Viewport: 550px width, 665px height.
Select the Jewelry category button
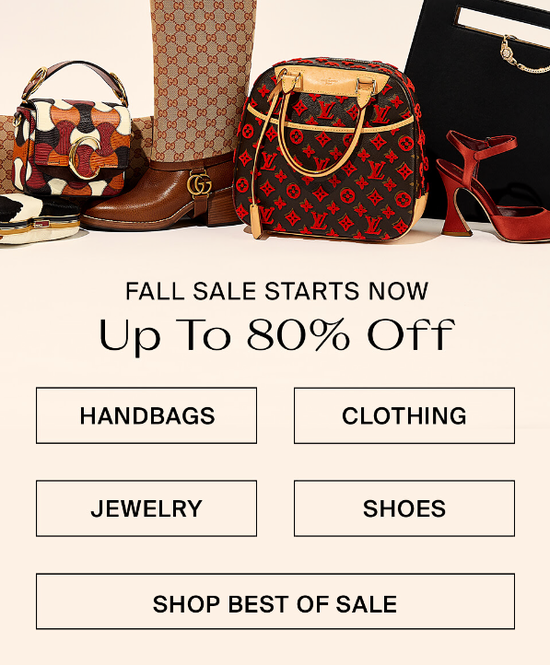tap(146, 508)
